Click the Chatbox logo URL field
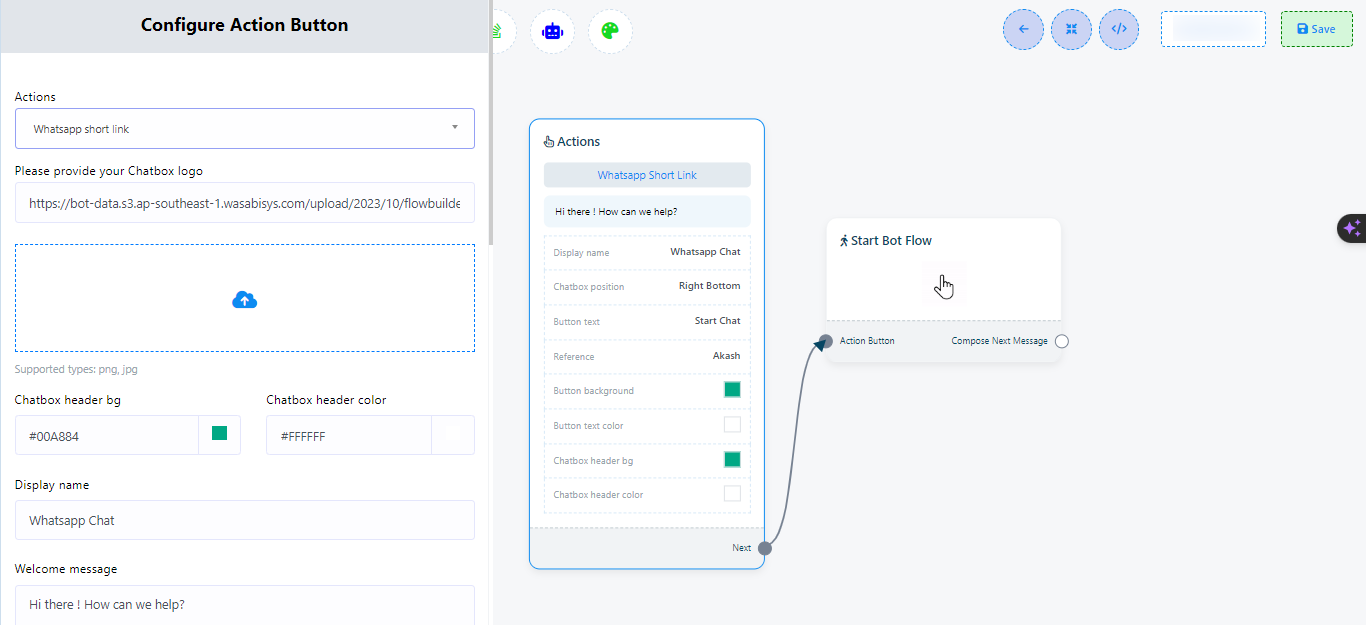The image size is (1366, 625). (245, 203)
